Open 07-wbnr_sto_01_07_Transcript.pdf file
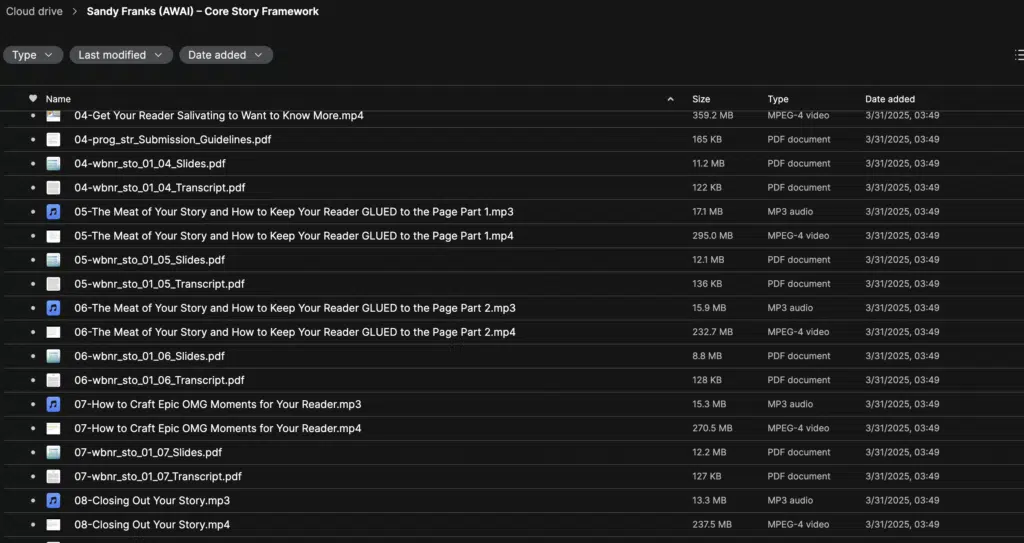This screenshot has width=1024, height=543. point(158,476)
